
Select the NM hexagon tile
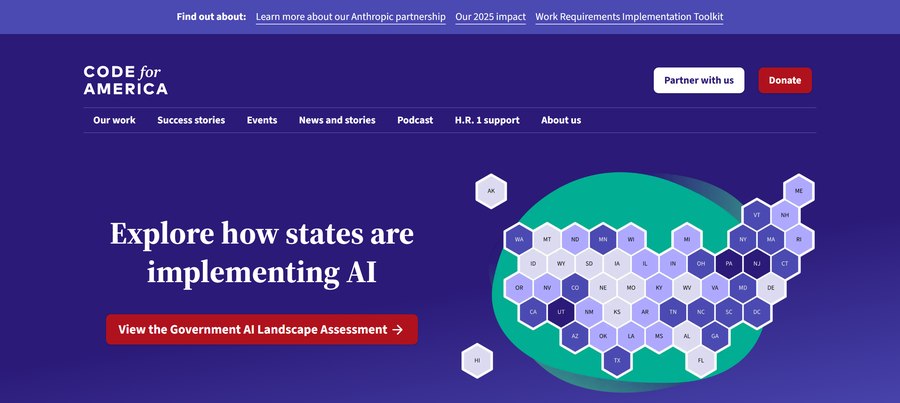coord(589,312)
